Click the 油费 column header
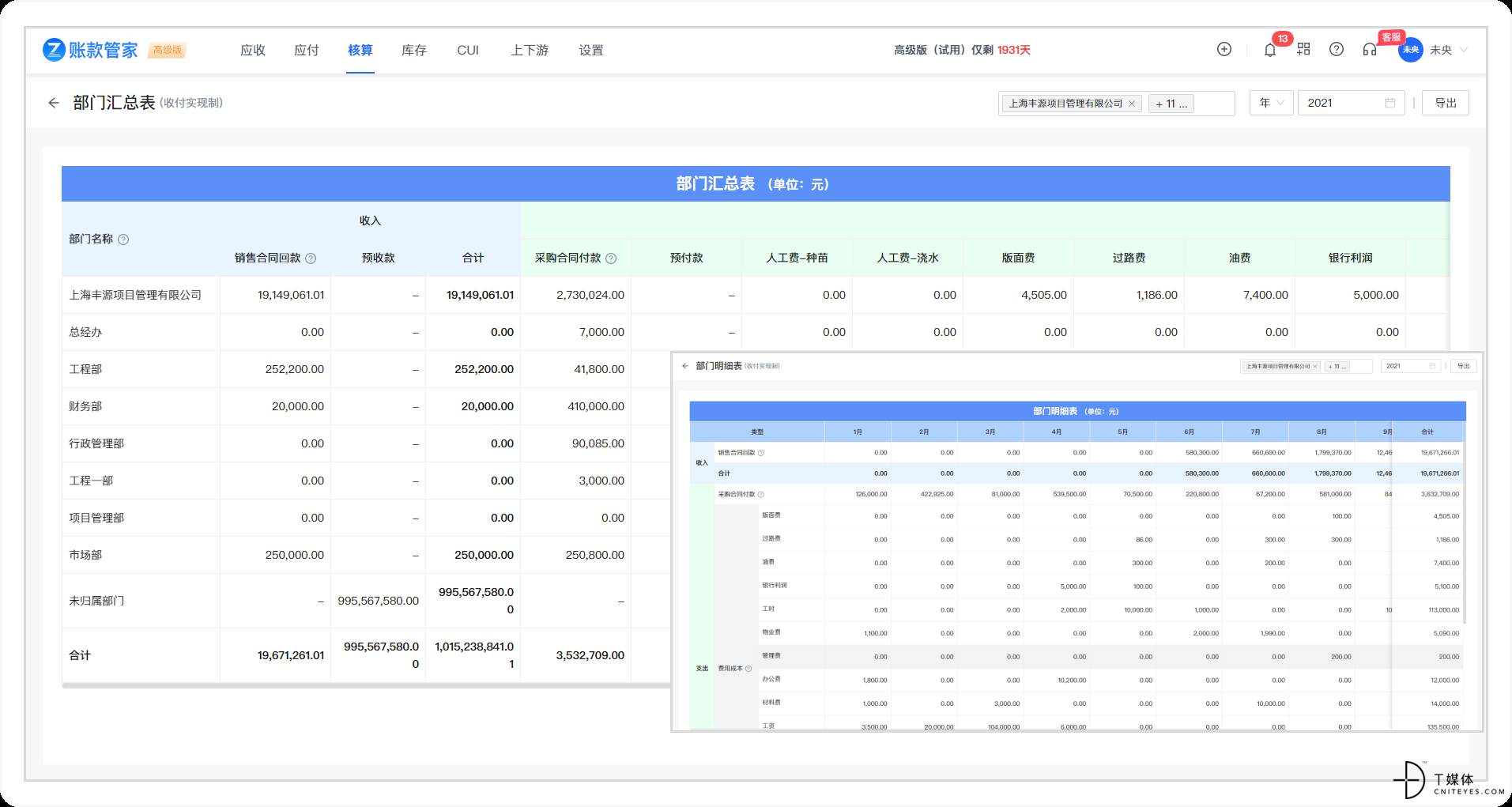Image resolution: width=1512 pixels, height=807 pixels. (x=1239, y=258)
